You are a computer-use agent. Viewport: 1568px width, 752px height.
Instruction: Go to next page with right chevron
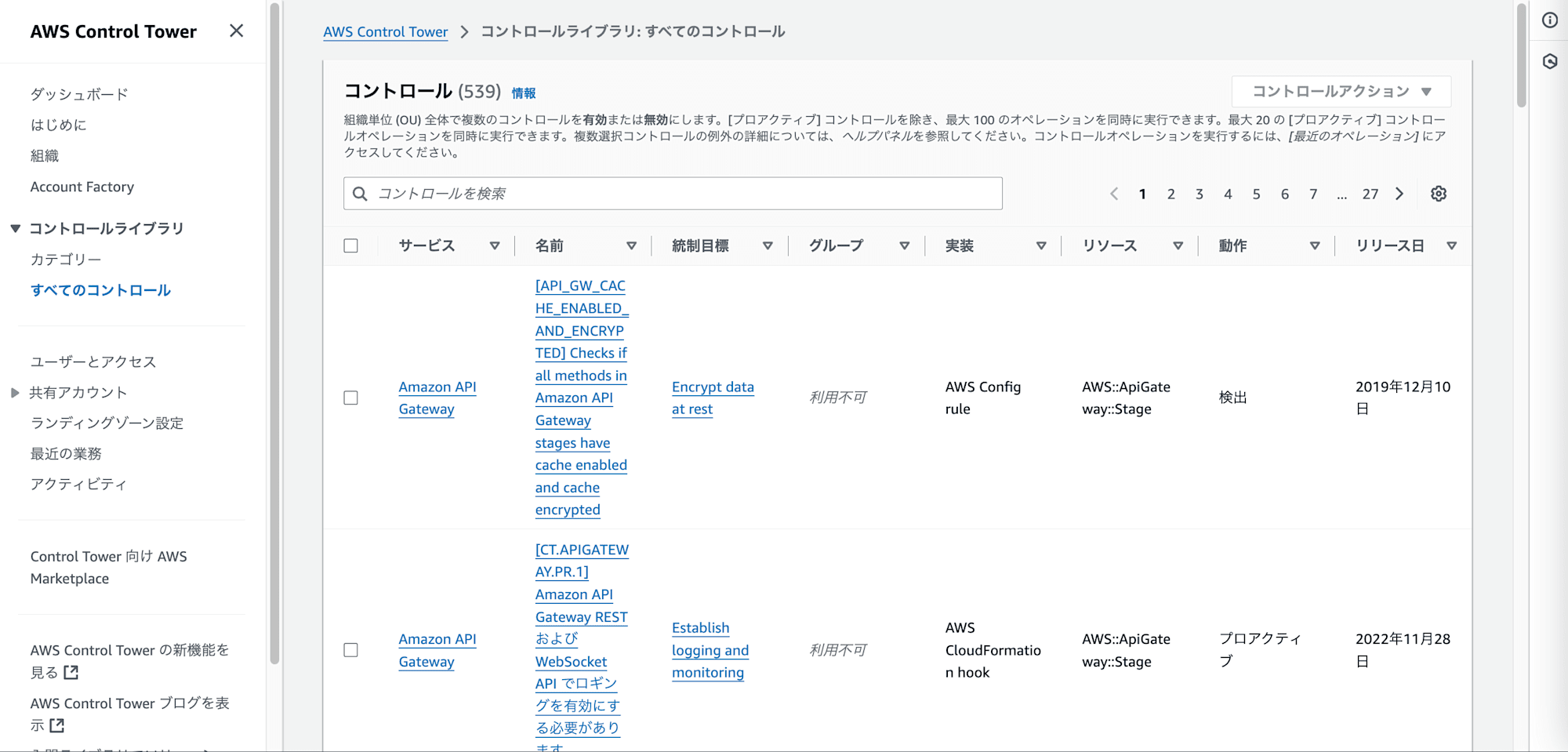tap(1399, 194)
